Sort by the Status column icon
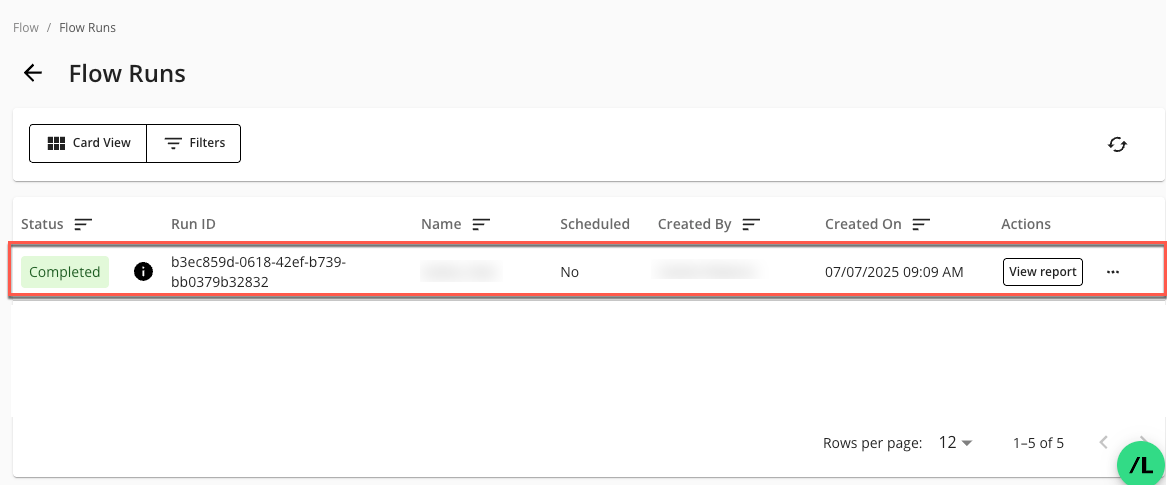The image size is (1167, 485). click(84, 224)
